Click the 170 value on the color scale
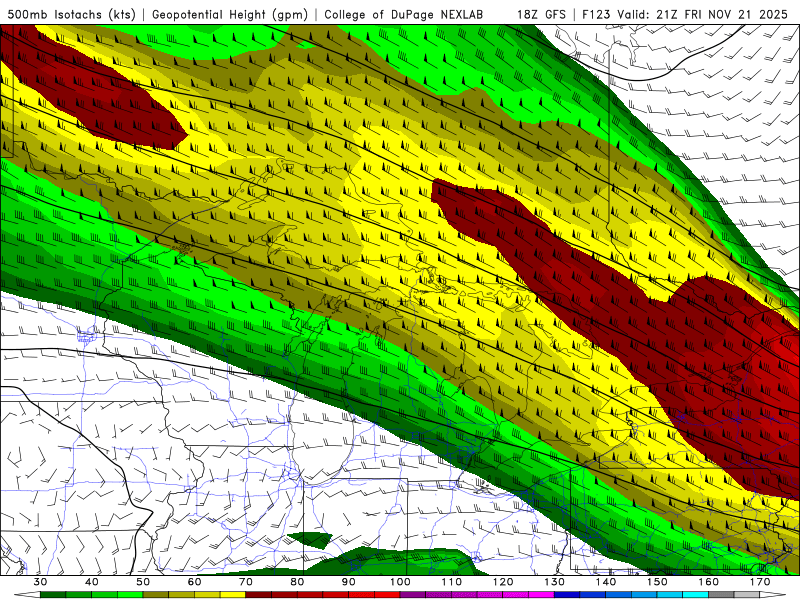Screen dimensions: 800x600 tap(760, 582)
